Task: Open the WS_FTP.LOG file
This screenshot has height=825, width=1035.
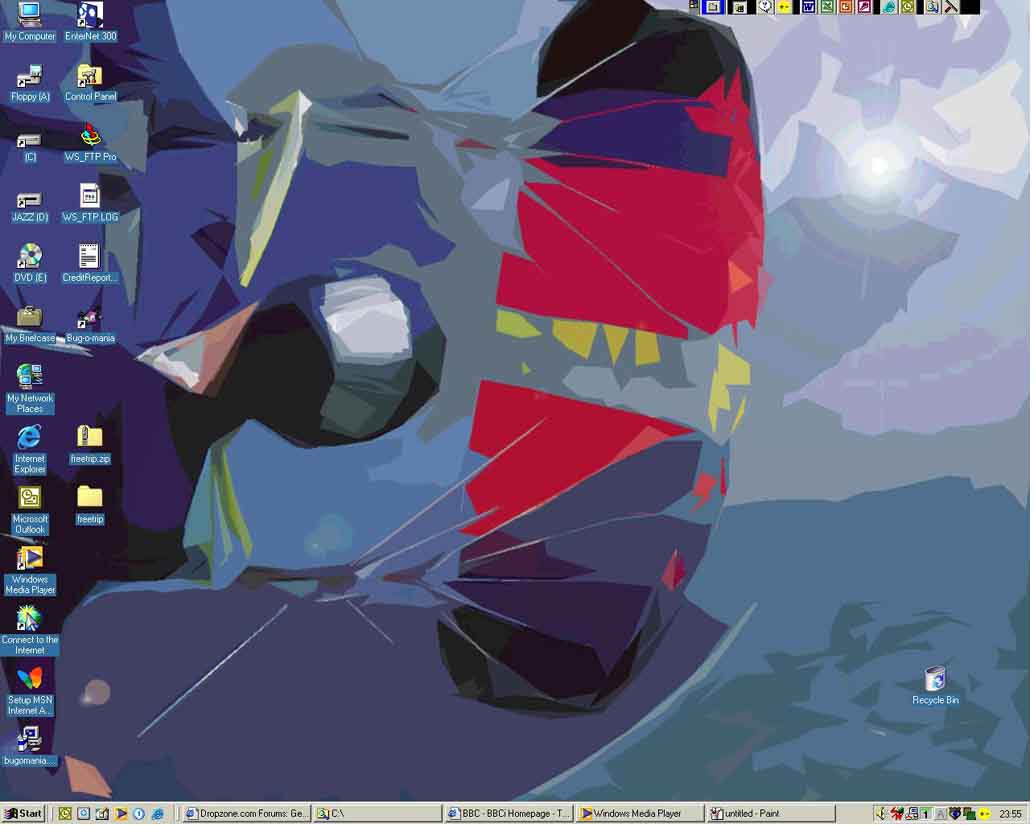Action: coord(90,197)
